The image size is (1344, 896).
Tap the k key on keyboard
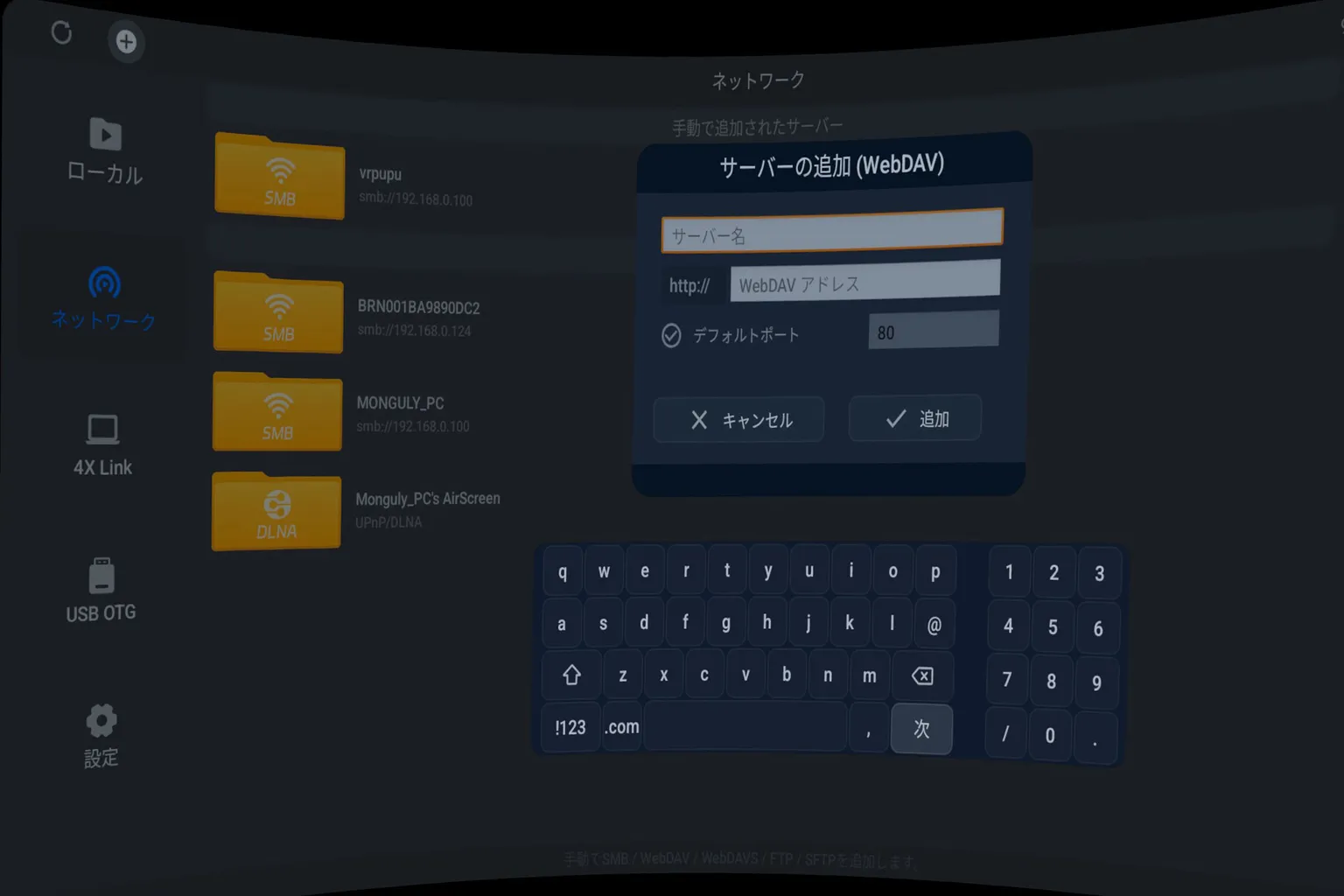coord(850,623)
